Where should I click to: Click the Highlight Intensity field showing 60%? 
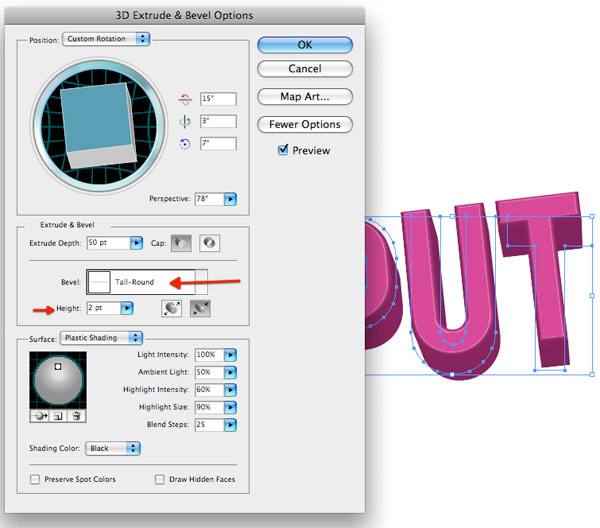point(209,390)
